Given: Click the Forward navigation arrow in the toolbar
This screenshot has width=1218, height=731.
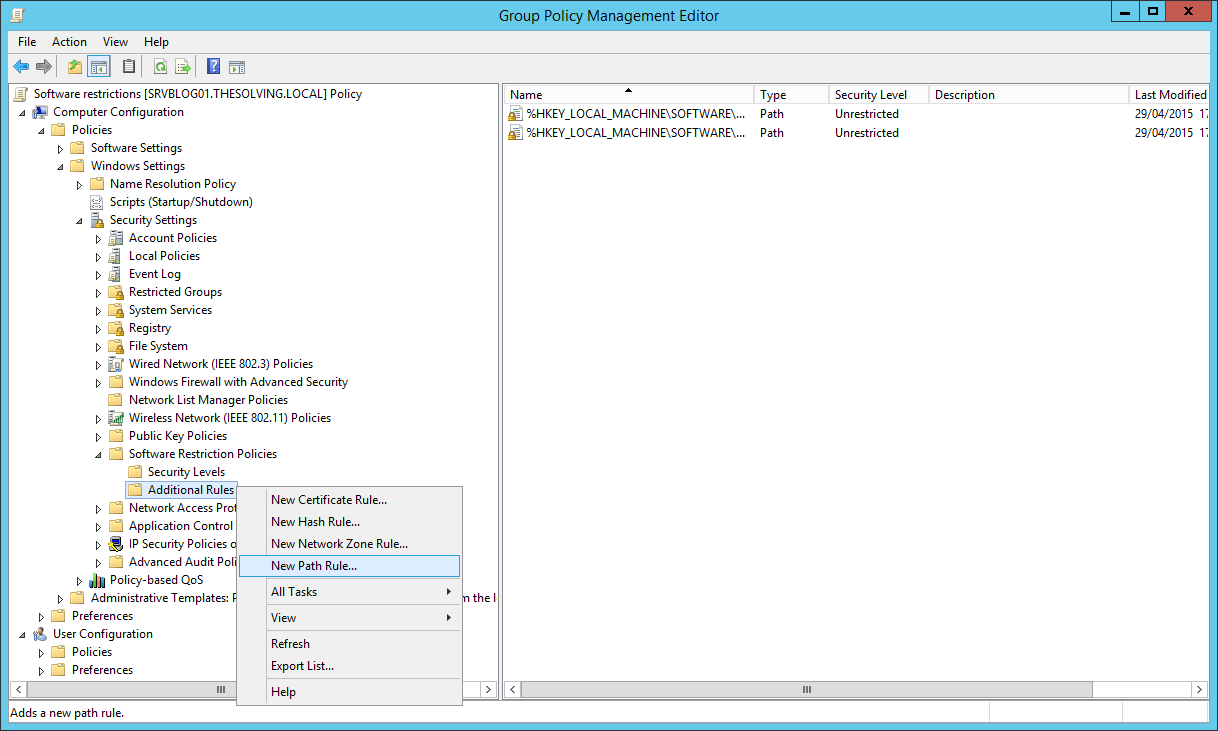Looking at the screenshot, I should [44, 66].
